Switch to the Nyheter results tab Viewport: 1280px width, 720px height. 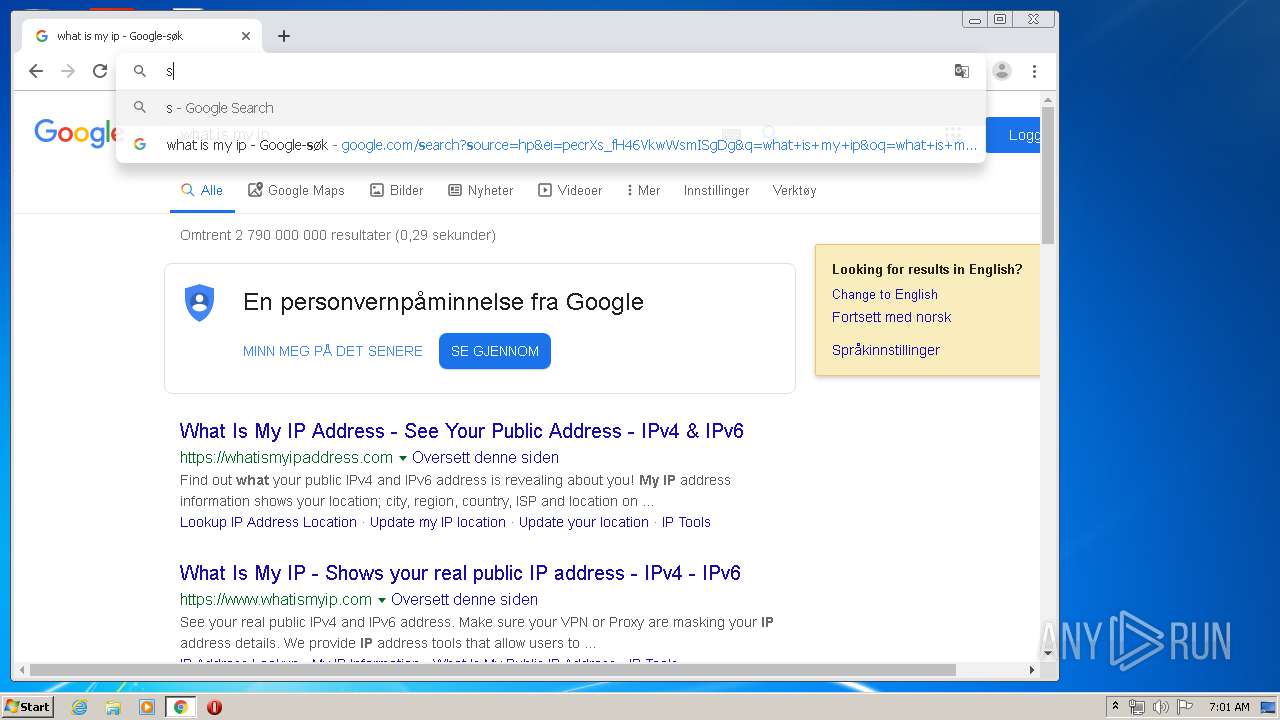pos(481,190)
